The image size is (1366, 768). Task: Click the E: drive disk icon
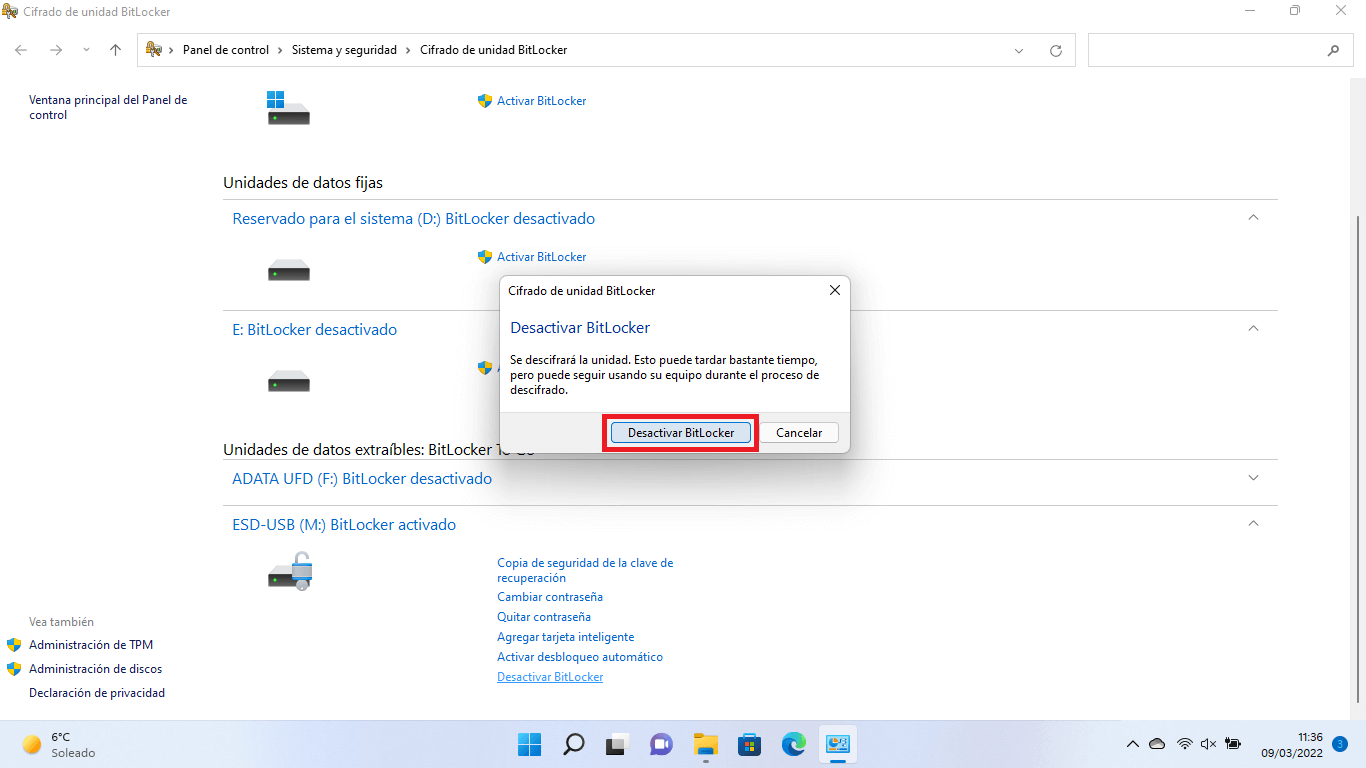[x=289, y=381]
